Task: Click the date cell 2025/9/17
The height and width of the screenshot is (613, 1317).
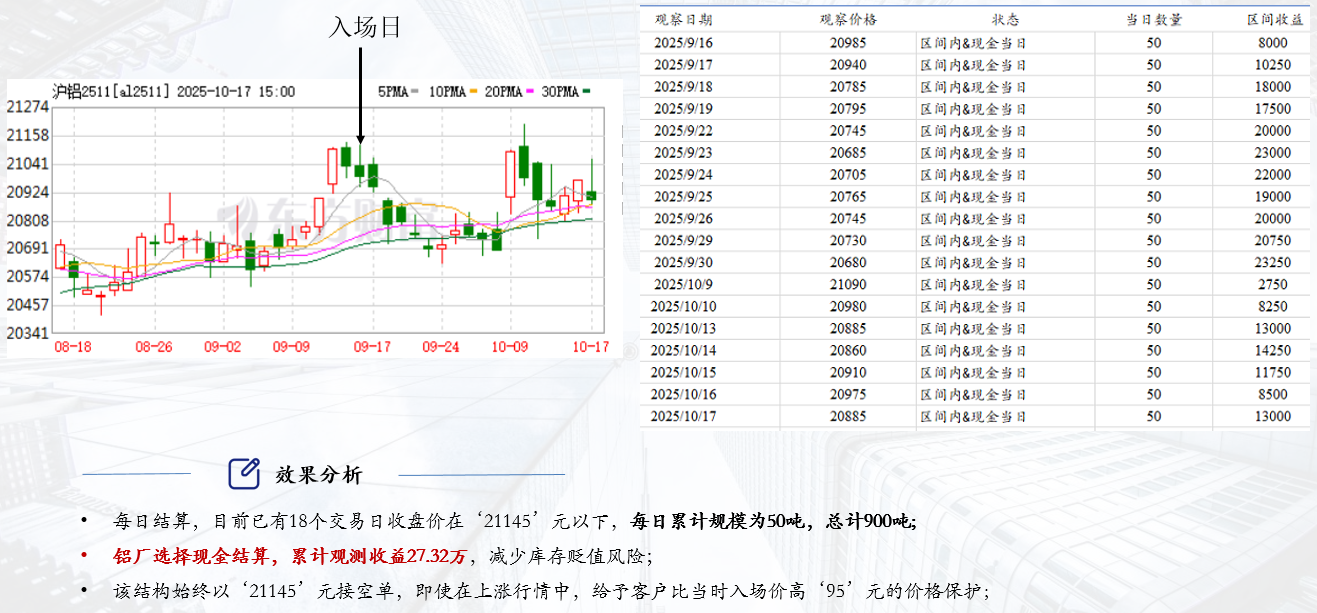Action: tap(684, 65)
